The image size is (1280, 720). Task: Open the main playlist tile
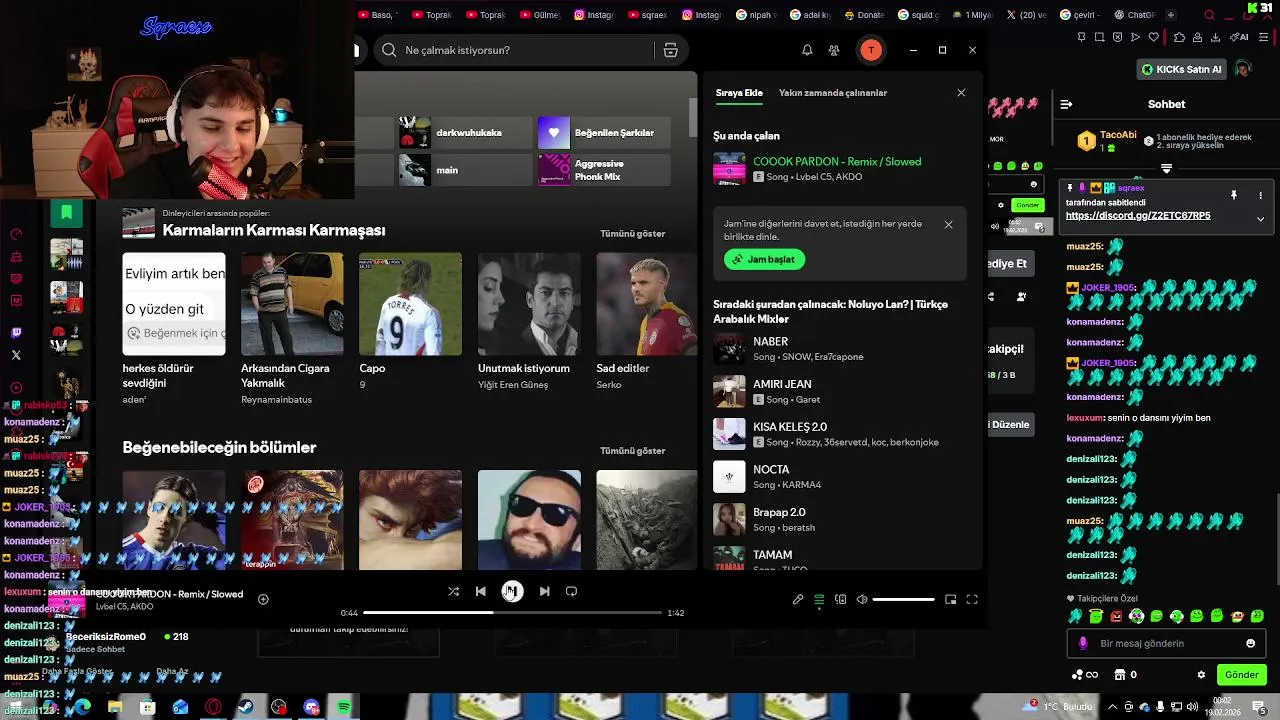465,170
